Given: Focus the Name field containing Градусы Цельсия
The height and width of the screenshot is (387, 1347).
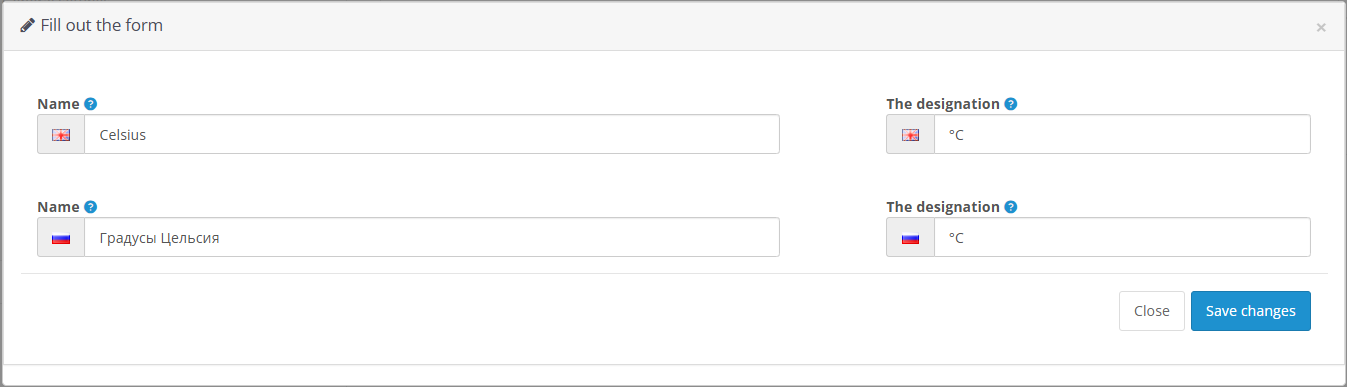Looking at the screenshot, I should [x=432, y=237].
